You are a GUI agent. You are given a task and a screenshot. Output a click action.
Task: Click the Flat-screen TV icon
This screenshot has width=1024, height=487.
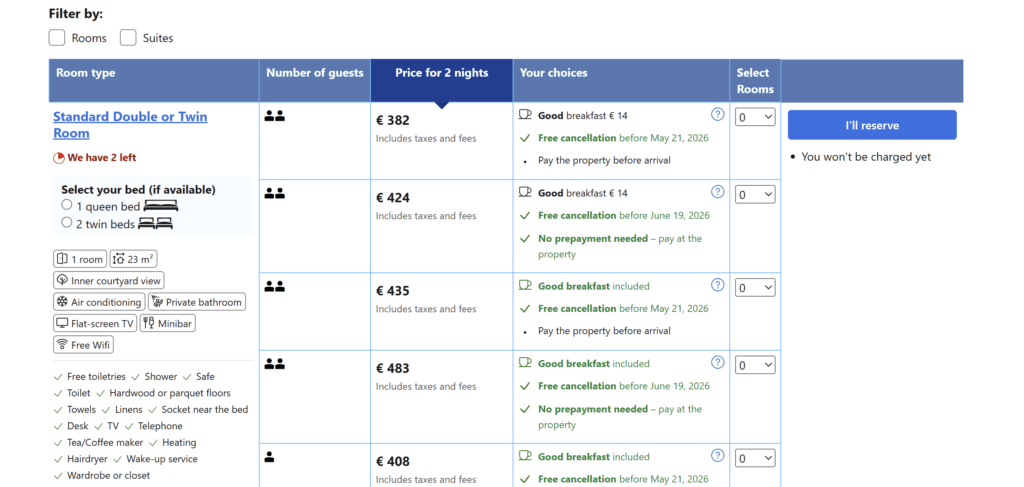pos(62,324)
